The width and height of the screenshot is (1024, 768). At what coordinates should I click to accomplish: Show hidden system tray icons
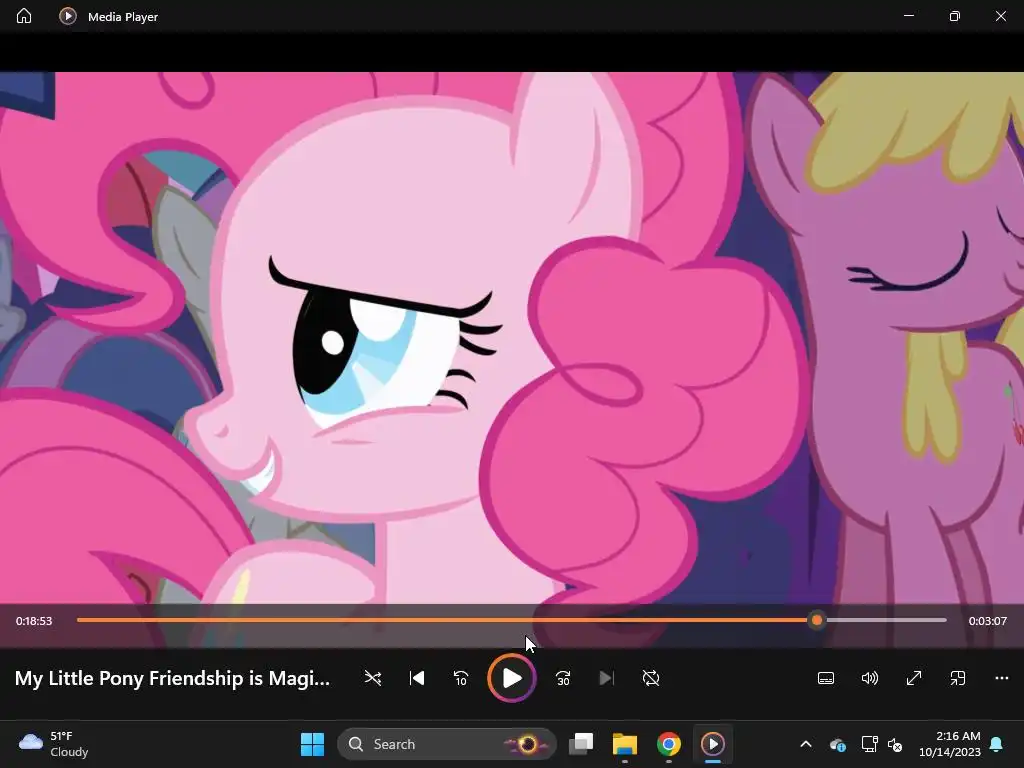coord(806,744)
